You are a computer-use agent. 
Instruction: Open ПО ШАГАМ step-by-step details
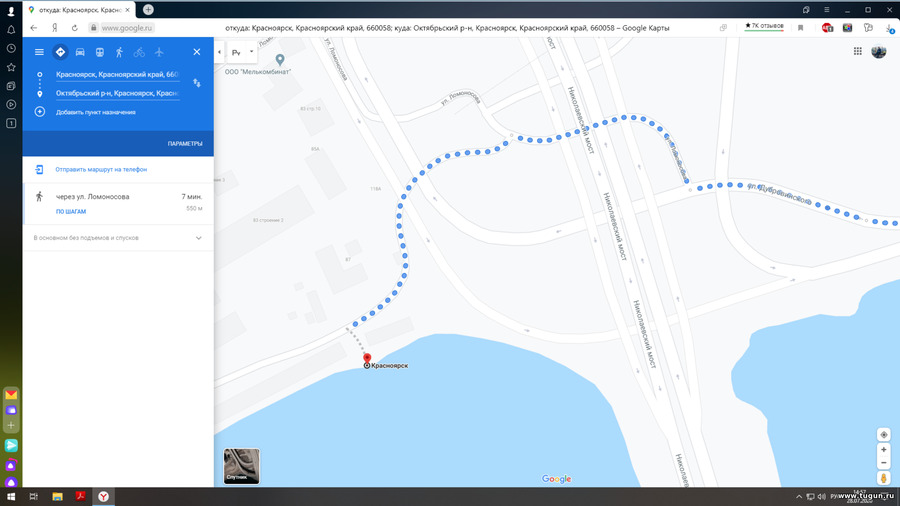(x=71, y=212)
